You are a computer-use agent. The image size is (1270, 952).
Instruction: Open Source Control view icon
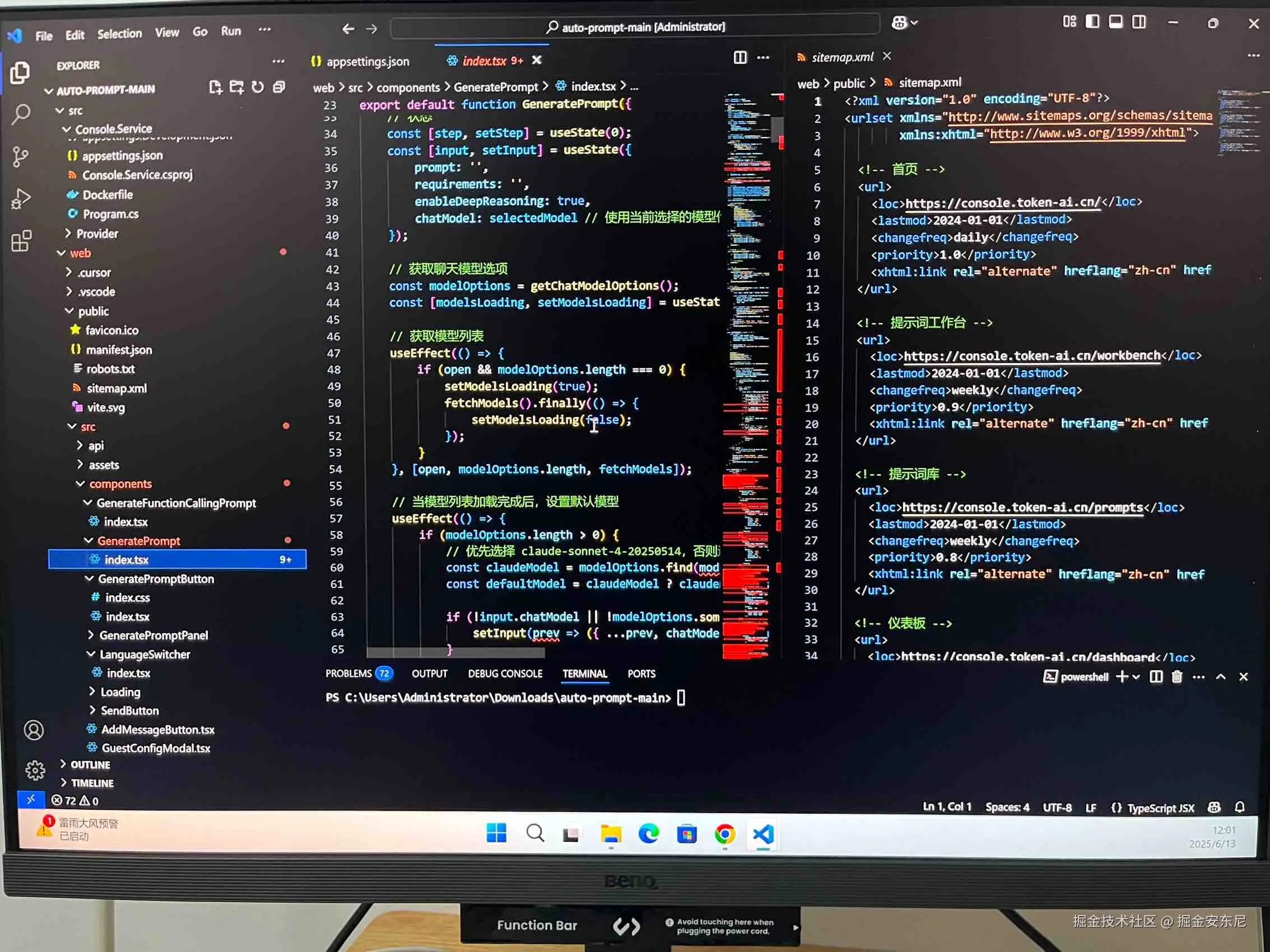click(20, 156)
